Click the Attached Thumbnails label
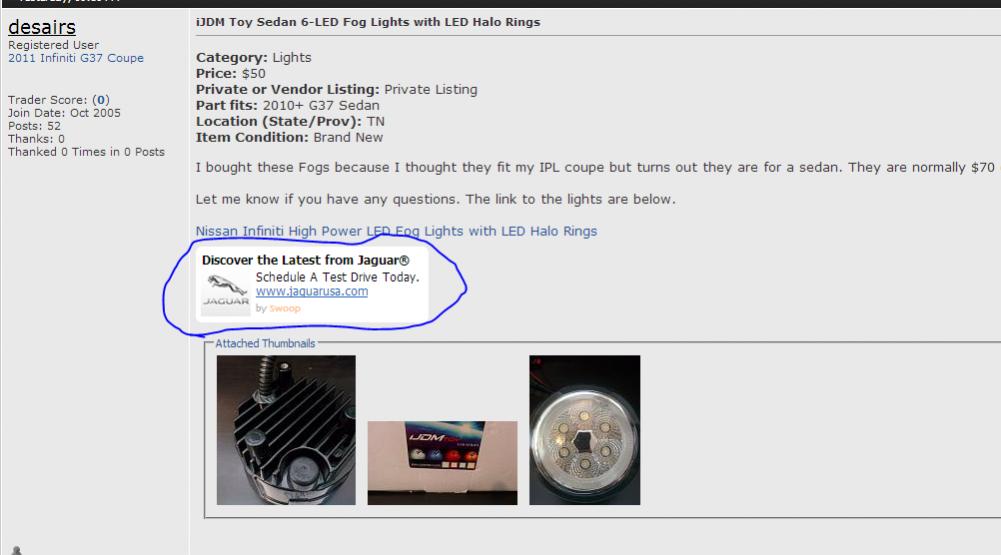This screenshot has width=1001, height=555. (265, 344)
